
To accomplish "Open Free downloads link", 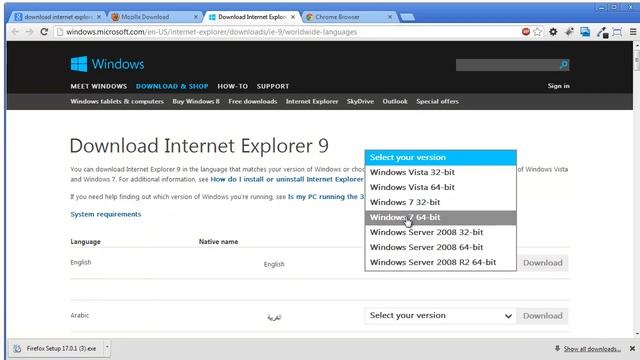I will (x=253, y=101).
